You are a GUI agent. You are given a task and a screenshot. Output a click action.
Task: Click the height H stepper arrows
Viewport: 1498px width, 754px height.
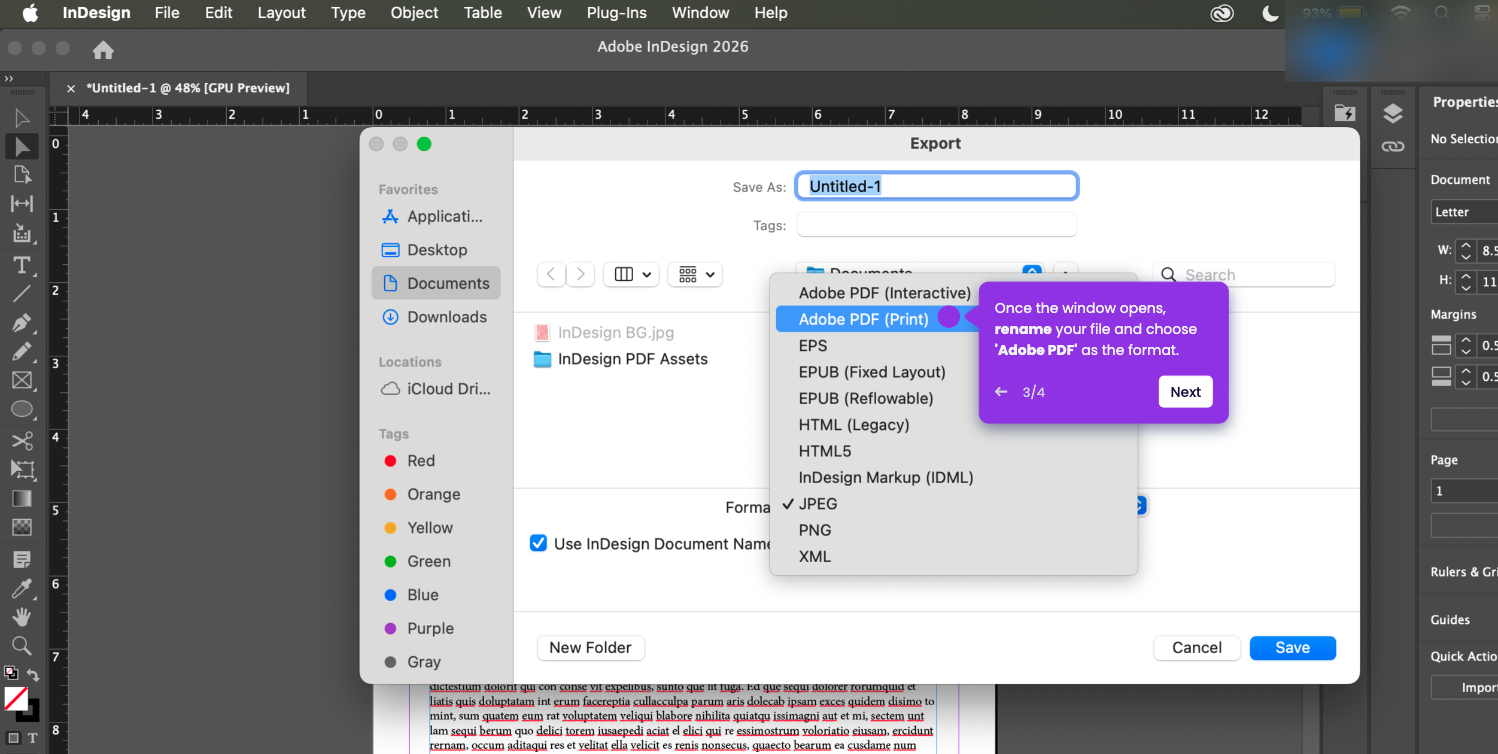1466,281
